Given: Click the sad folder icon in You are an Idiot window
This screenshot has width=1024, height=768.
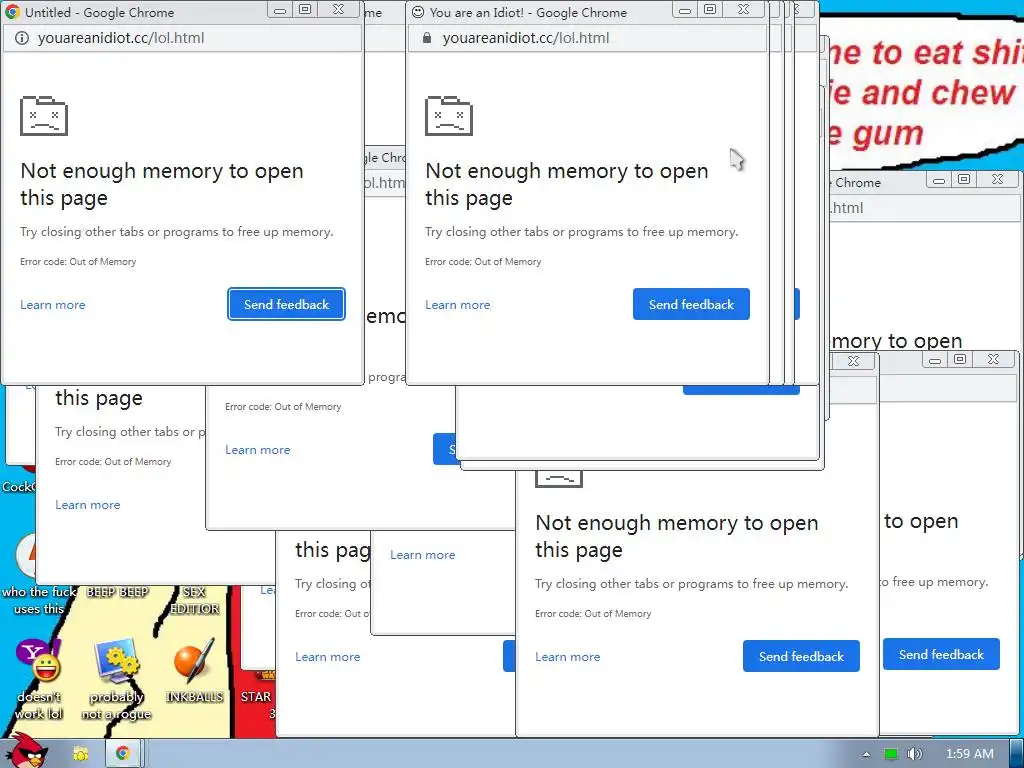Looking at the screenshot, I should coord(449,116).
